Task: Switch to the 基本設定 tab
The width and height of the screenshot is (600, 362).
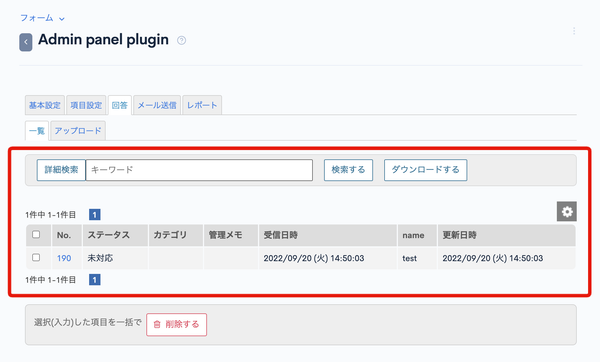Action: (45, 105)
